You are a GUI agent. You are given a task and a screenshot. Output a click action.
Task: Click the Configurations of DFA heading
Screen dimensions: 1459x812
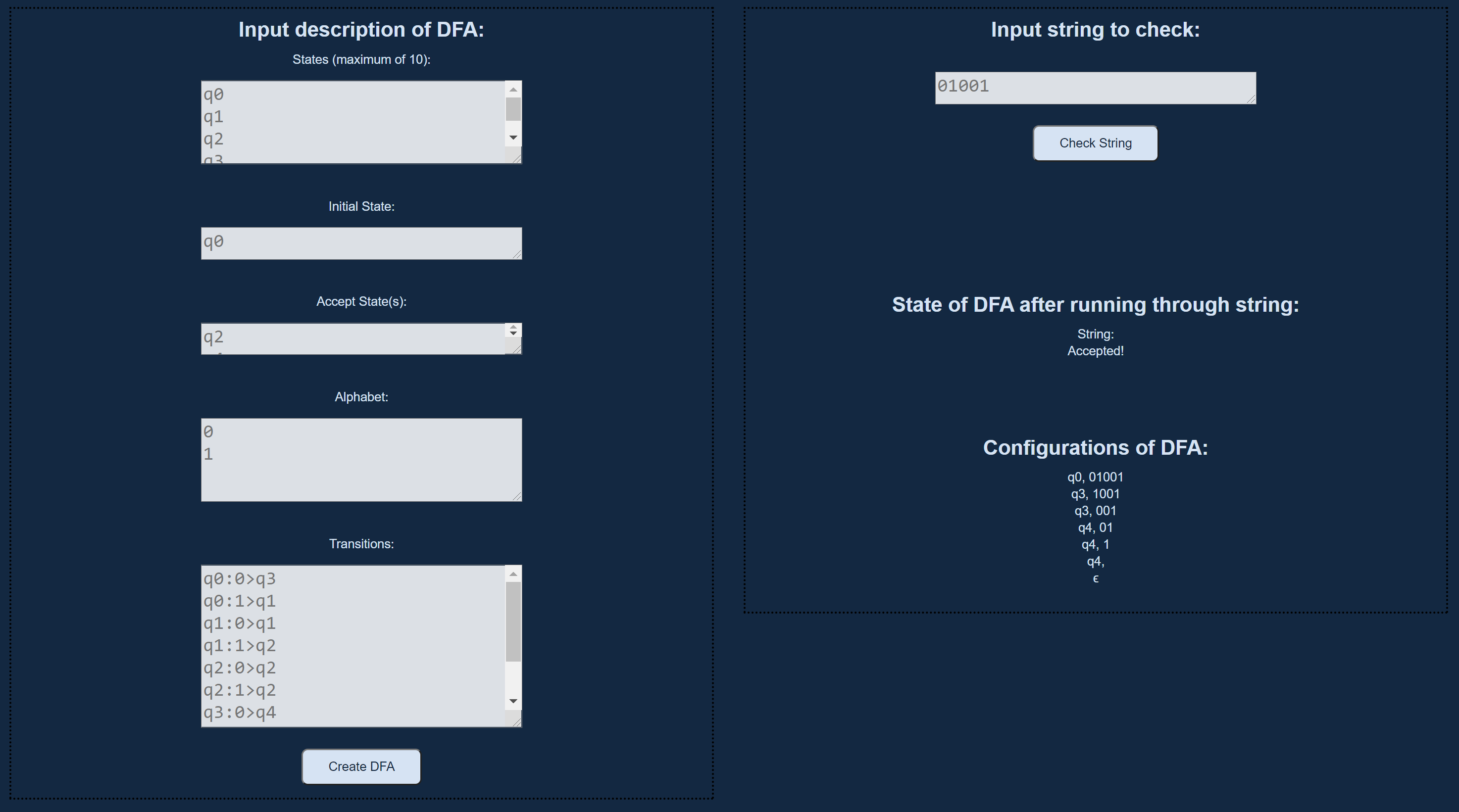pyautogui.click(x=1095, y=447)
